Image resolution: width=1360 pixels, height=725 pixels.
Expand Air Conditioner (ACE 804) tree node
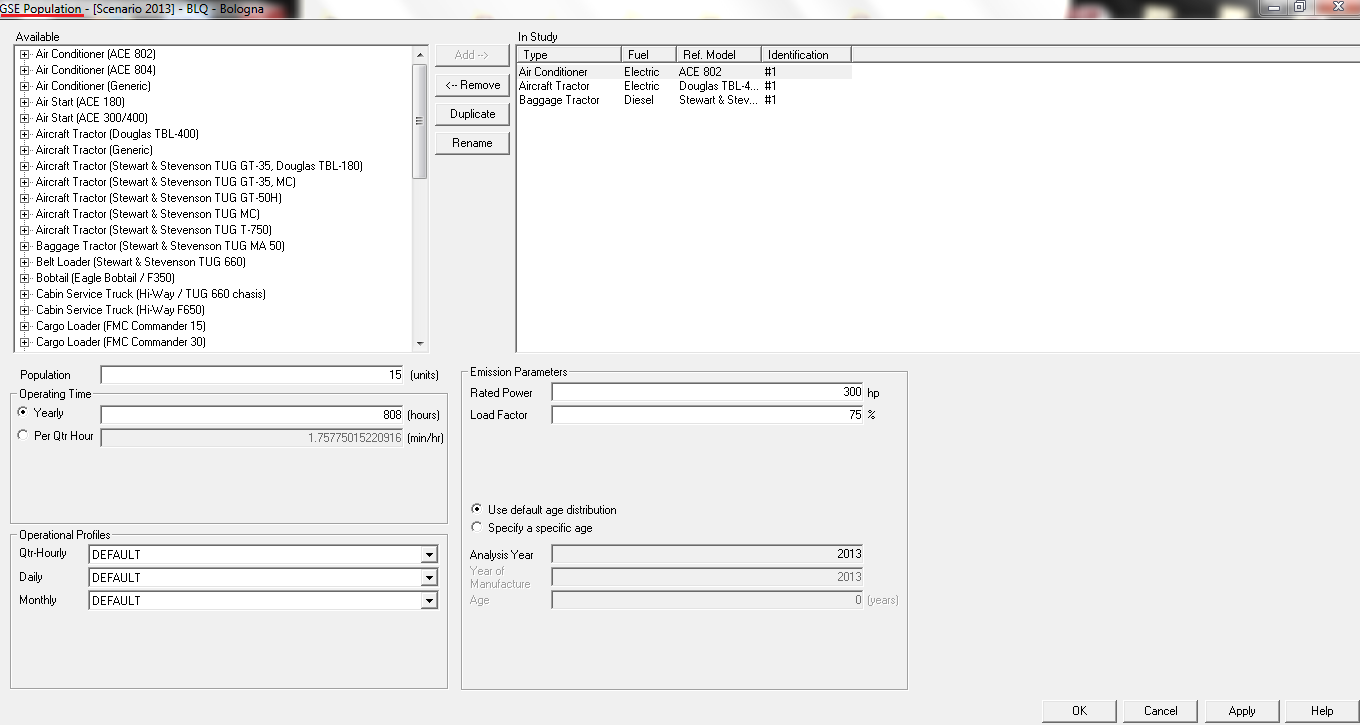click(25, 70)
